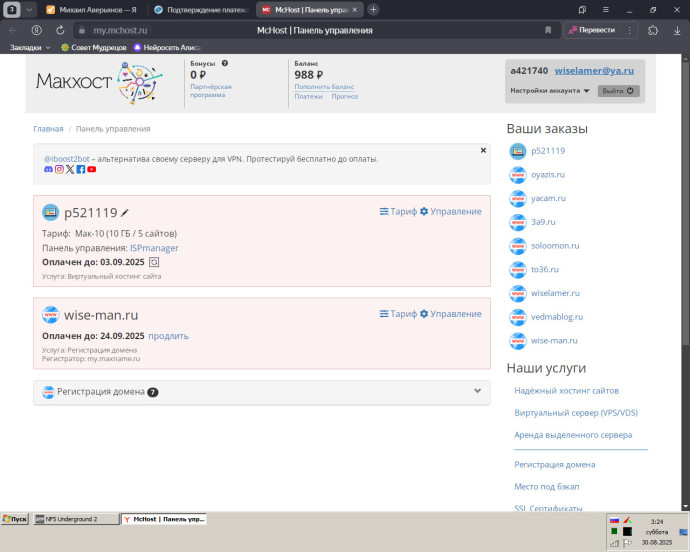
Task: Open browser extensions puzzle icon
Action: tap(653, 30)
